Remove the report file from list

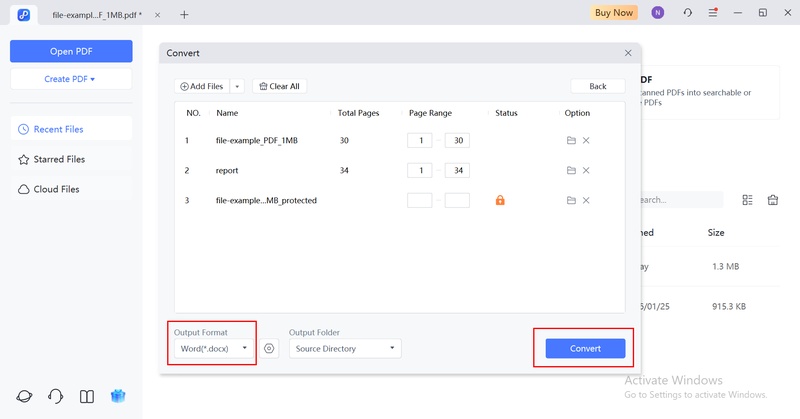[586, 171]
